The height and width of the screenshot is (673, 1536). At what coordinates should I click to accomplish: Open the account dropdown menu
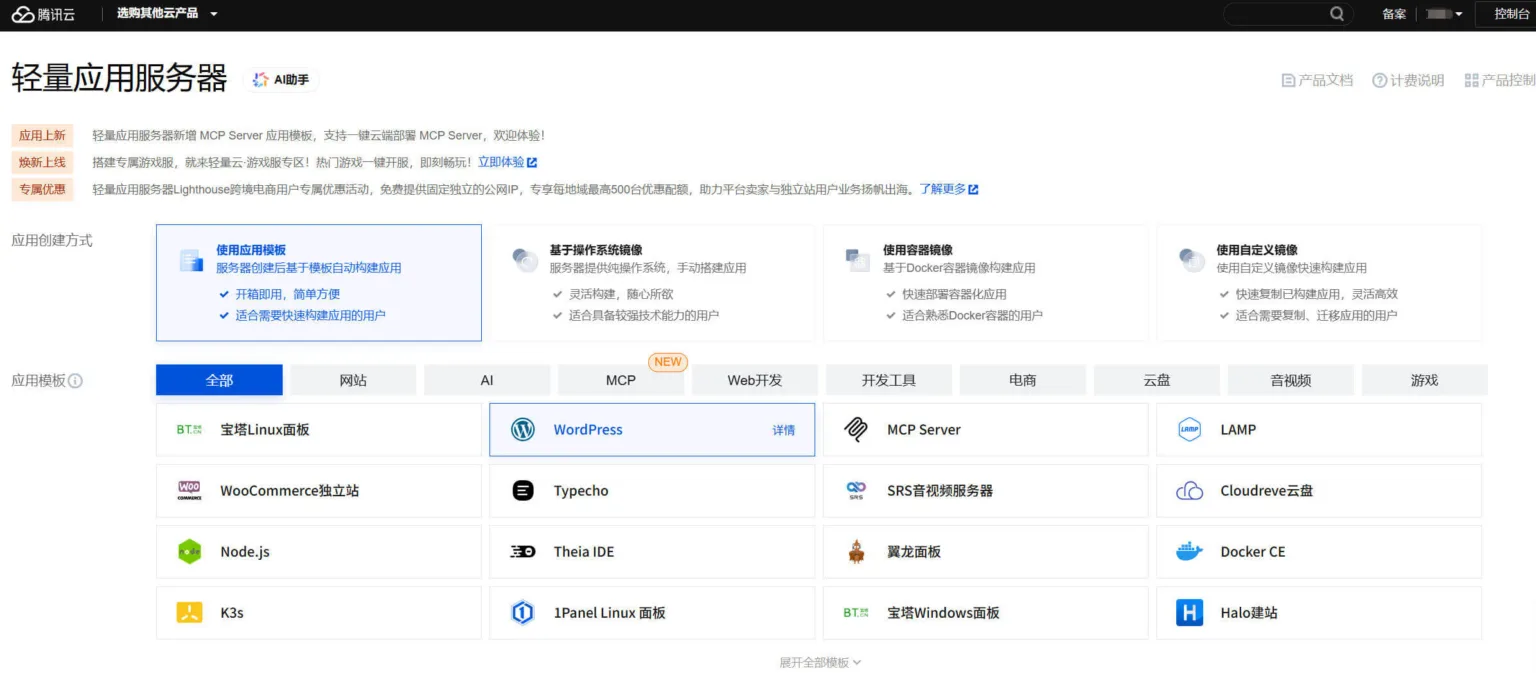(1444, 14)
